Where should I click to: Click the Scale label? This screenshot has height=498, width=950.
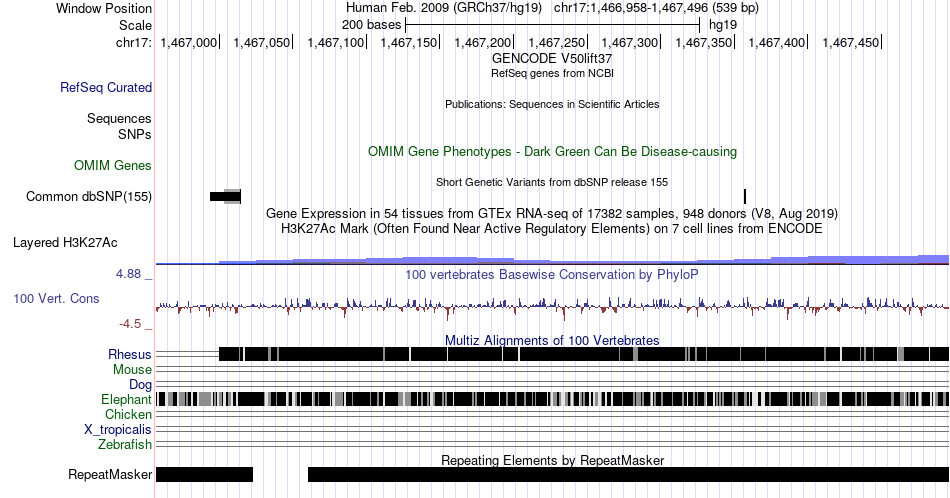pyautogui.click(x=135, y=25)
